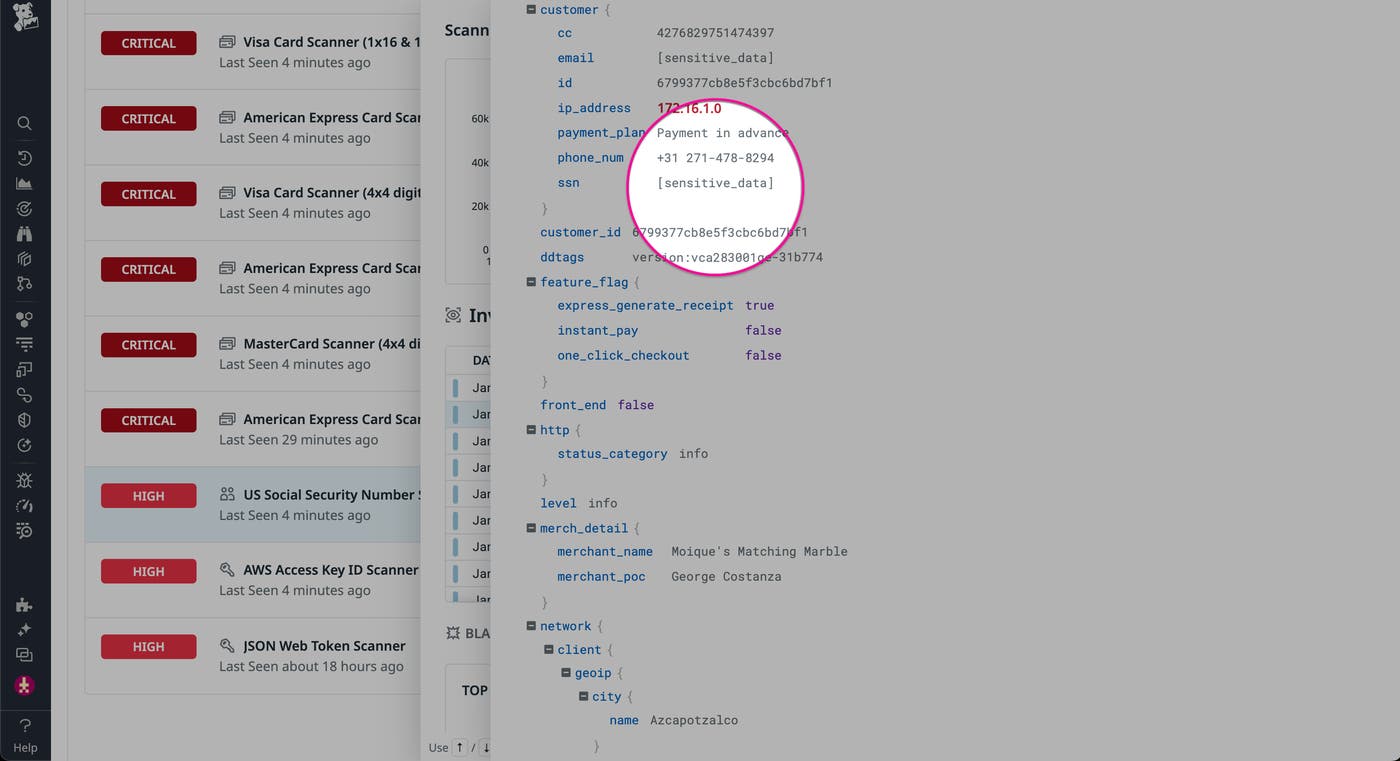This screenshot has width=1400, height=761.
Task: Click the merchant_name attribute key
Action: (x=605, y=552)
